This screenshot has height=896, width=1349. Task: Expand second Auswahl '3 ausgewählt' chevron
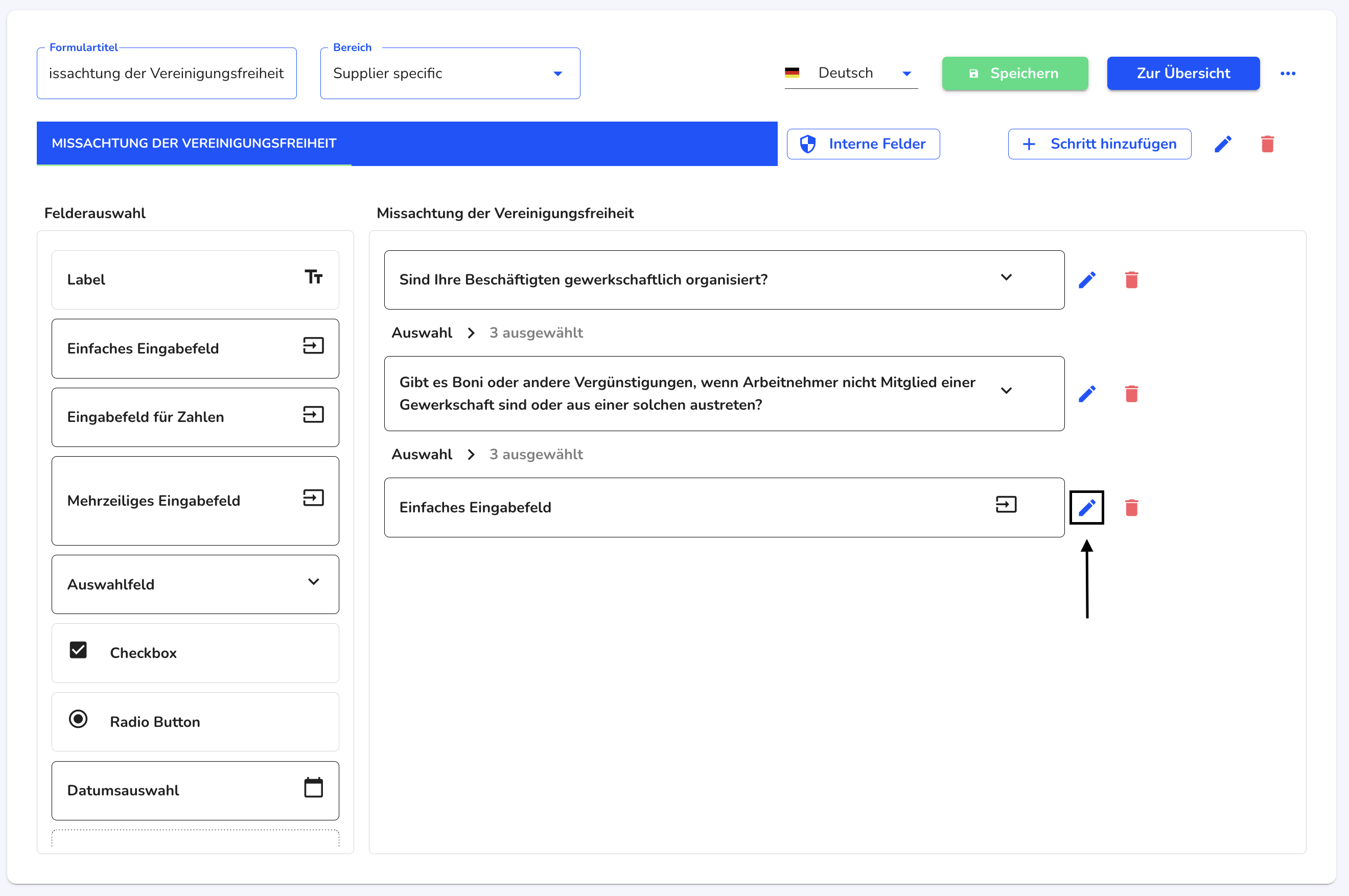click(471, 454)
